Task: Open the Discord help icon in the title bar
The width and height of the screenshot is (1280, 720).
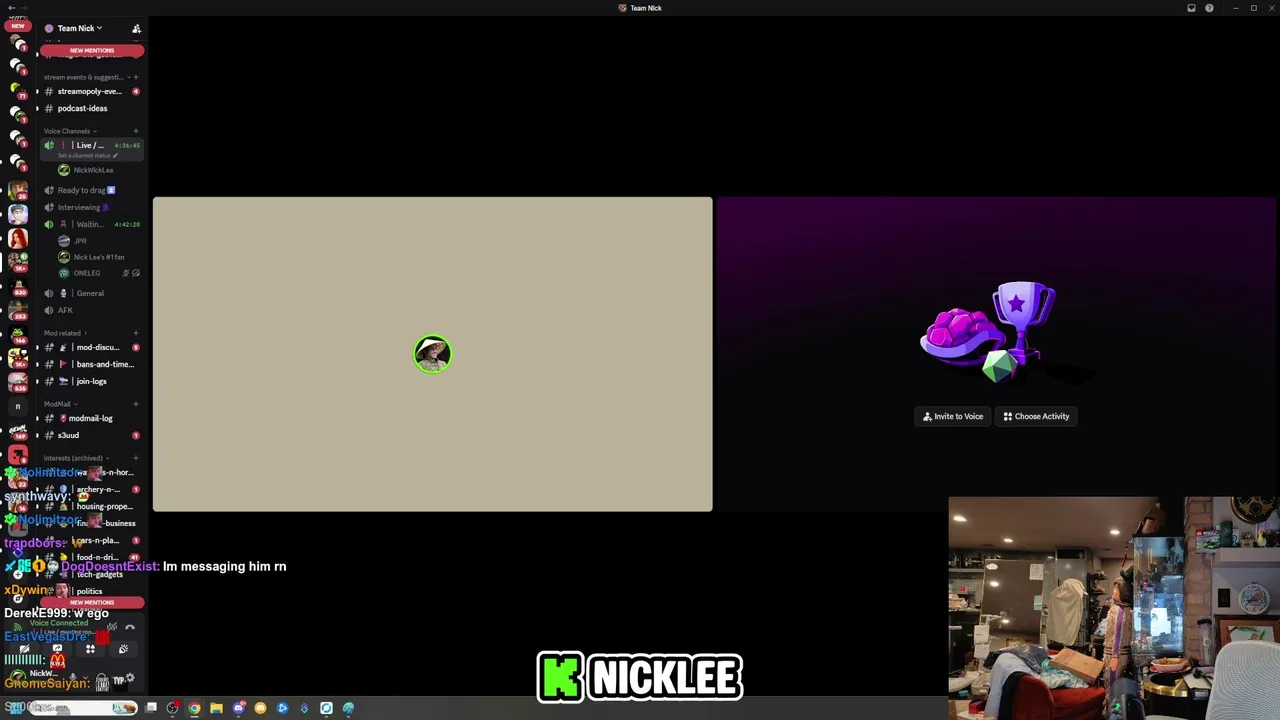Action: (1209, 8)
